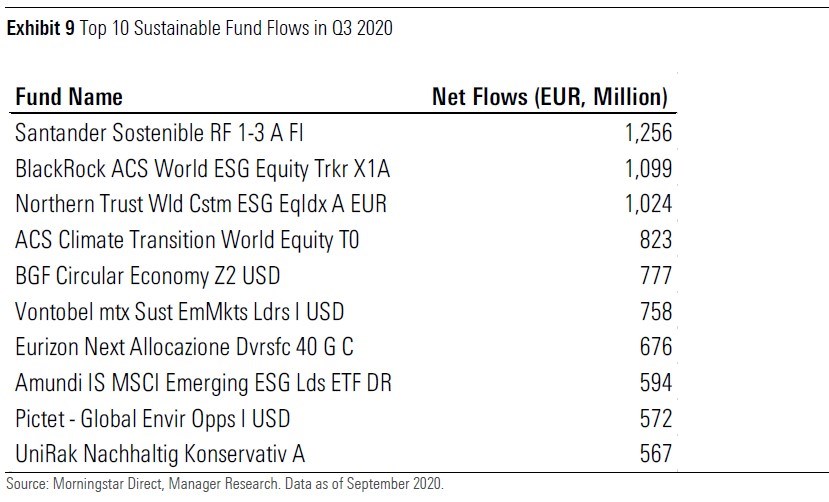The width and height of the screenshot is (829, 502).
Task: Click the Fund Name column header
Action: [x=69, y=98]
